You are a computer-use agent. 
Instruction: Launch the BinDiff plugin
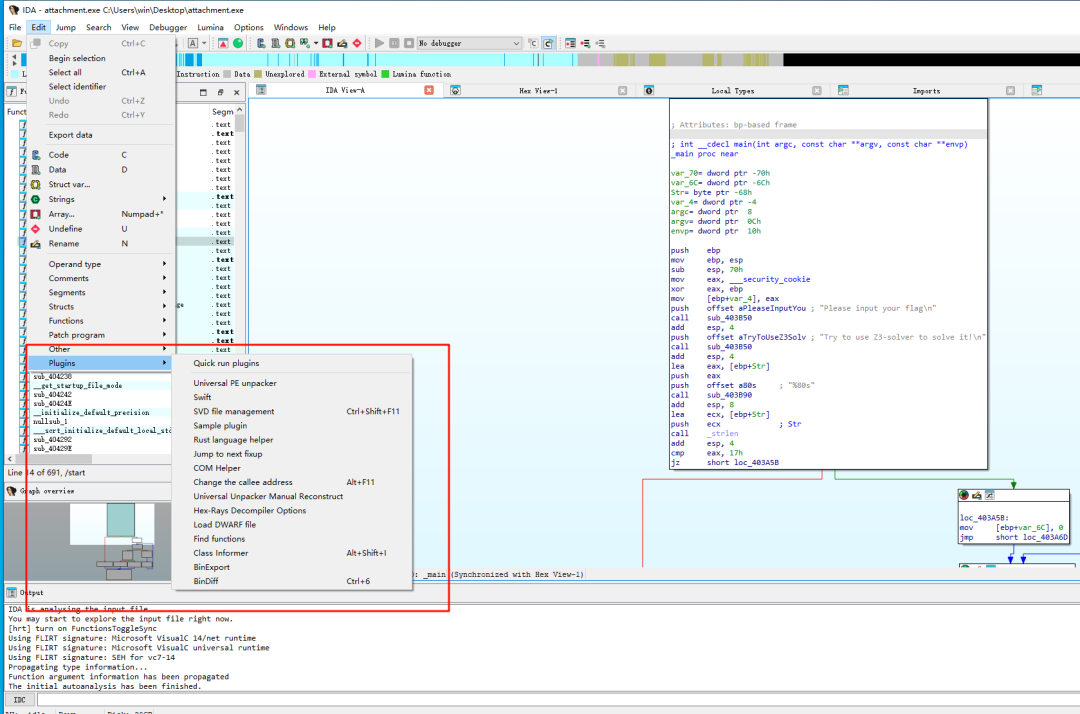tap(293, 581)
